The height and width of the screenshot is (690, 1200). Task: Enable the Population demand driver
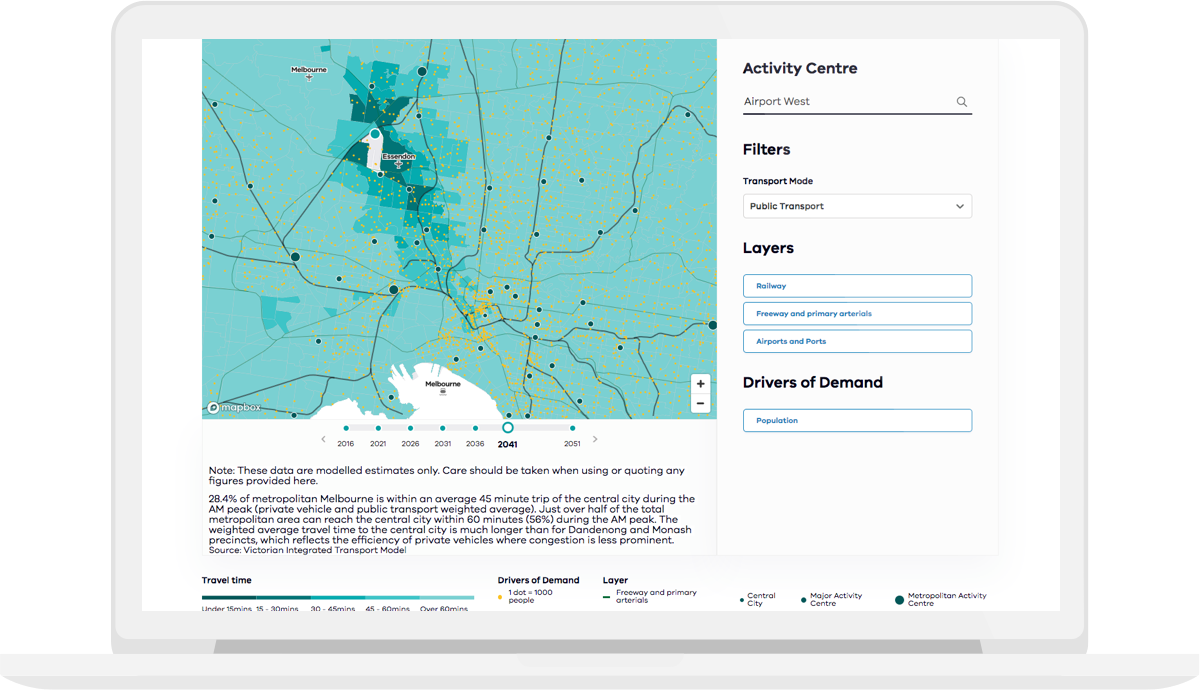(x=857, y=421)
